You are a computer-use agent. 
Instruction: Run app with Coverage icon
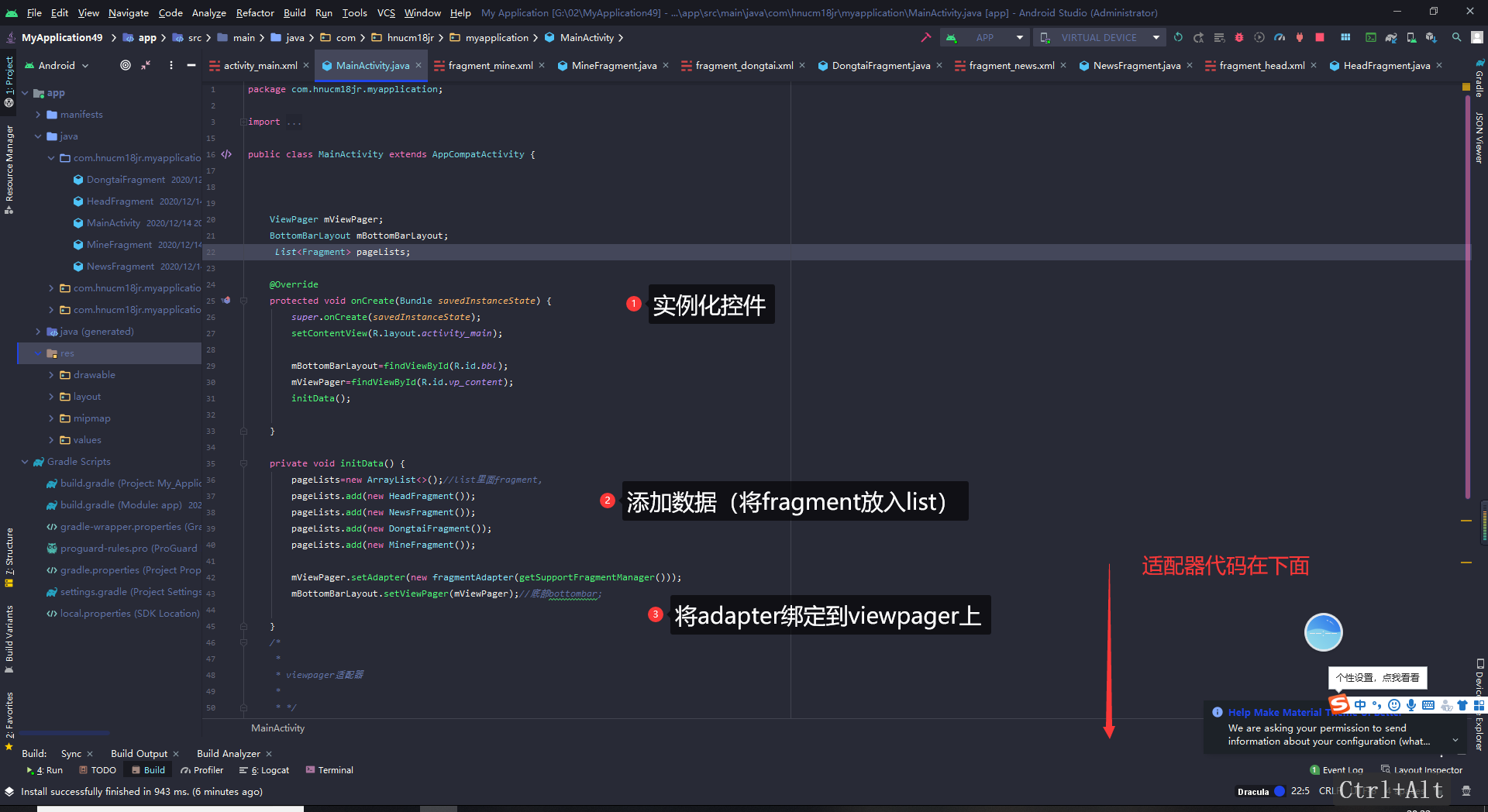(x=1259, y=37)
